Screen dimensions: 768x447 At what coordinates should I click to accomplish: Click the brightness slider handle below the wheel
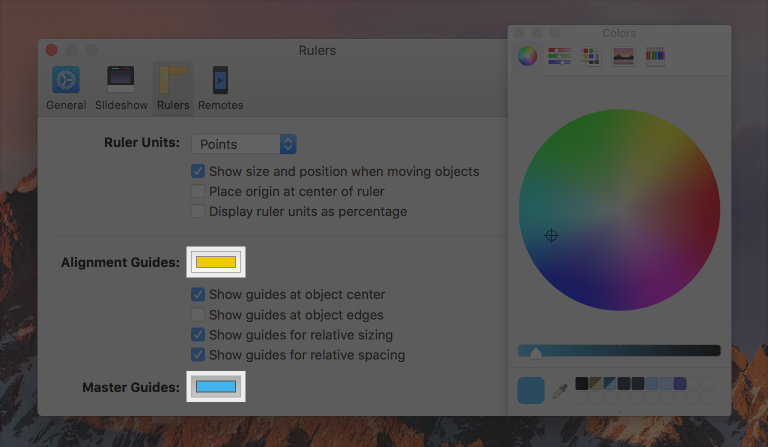point(536,353)
